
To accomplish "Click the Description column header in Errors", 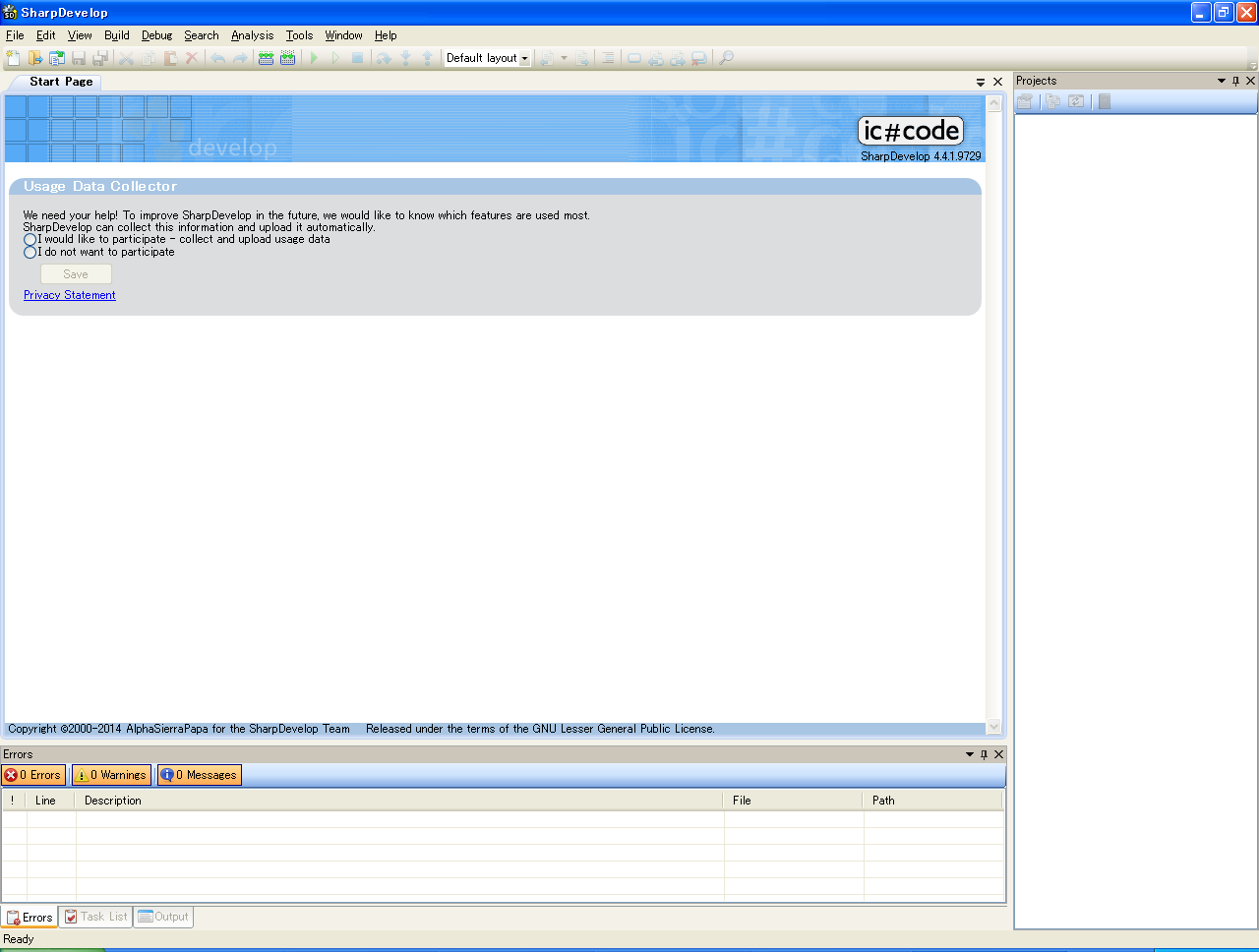I will (x=399, y=801).
